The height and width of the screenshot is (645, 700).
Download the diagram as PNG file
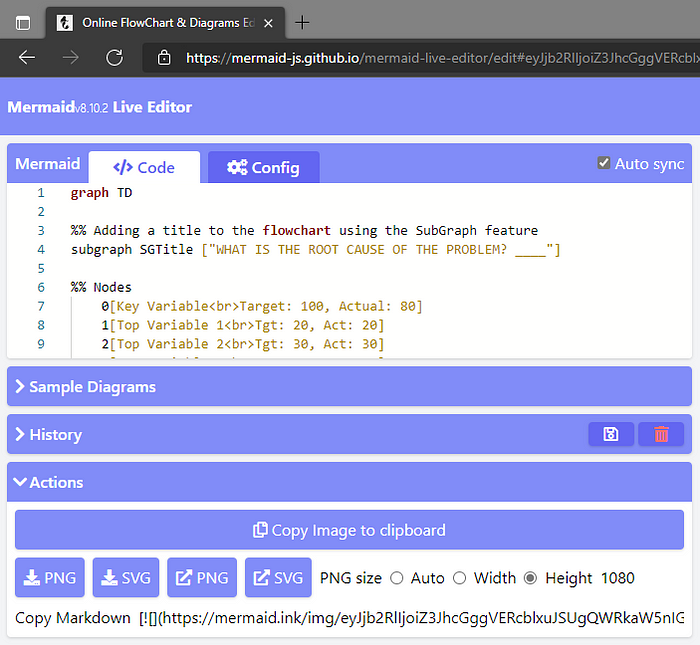[x=50, y=578]
